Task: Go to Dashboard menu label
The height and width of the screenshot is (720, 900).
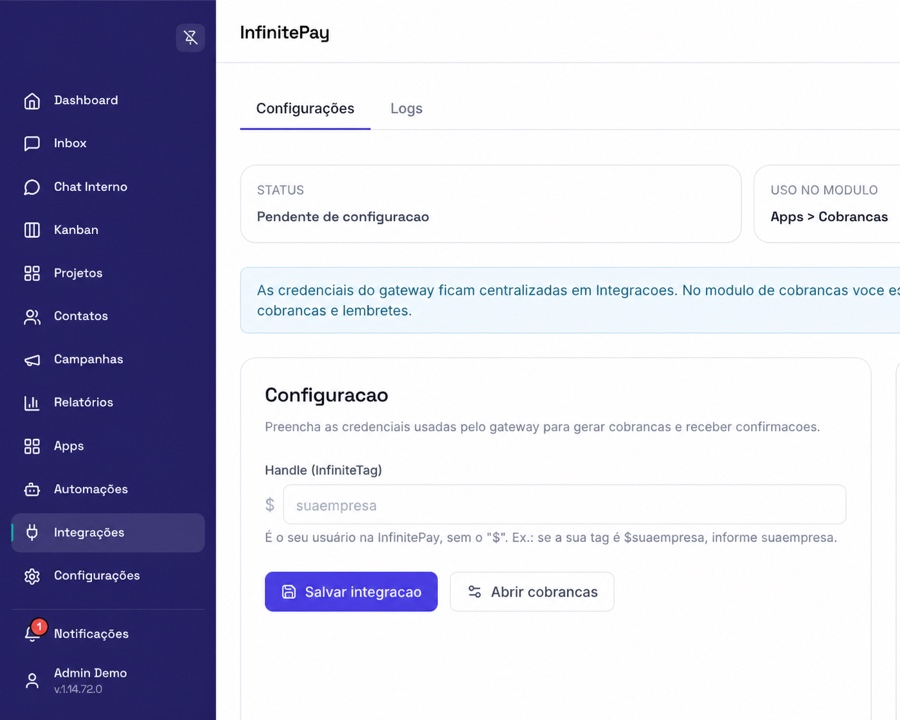Action: [86, 100]
